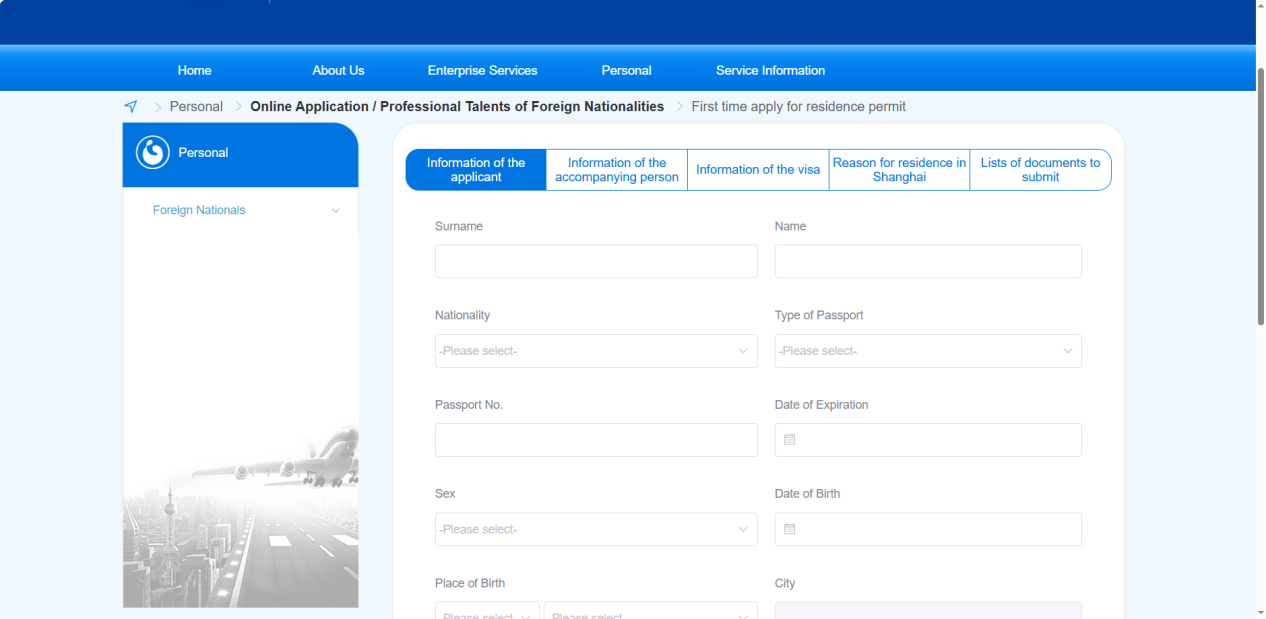The image size is (1266, 619).
Task: Expand the Foreign Nationals sidebar section
Action: pyautogui.click(x=240, y=210)
